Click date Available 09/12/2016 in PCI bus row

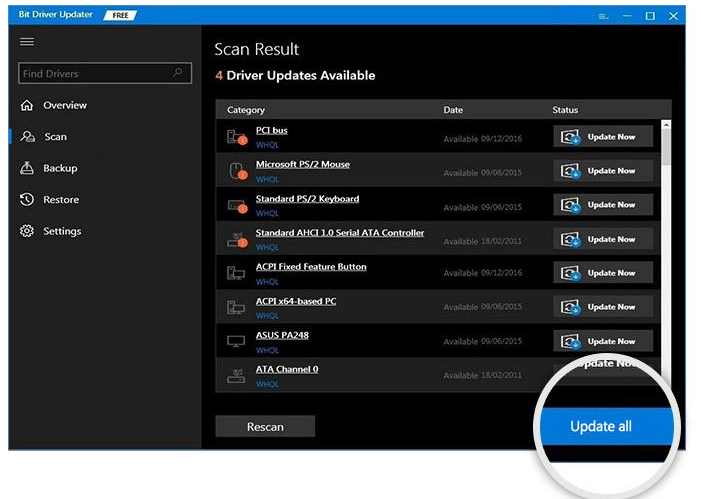coord(482,139)
